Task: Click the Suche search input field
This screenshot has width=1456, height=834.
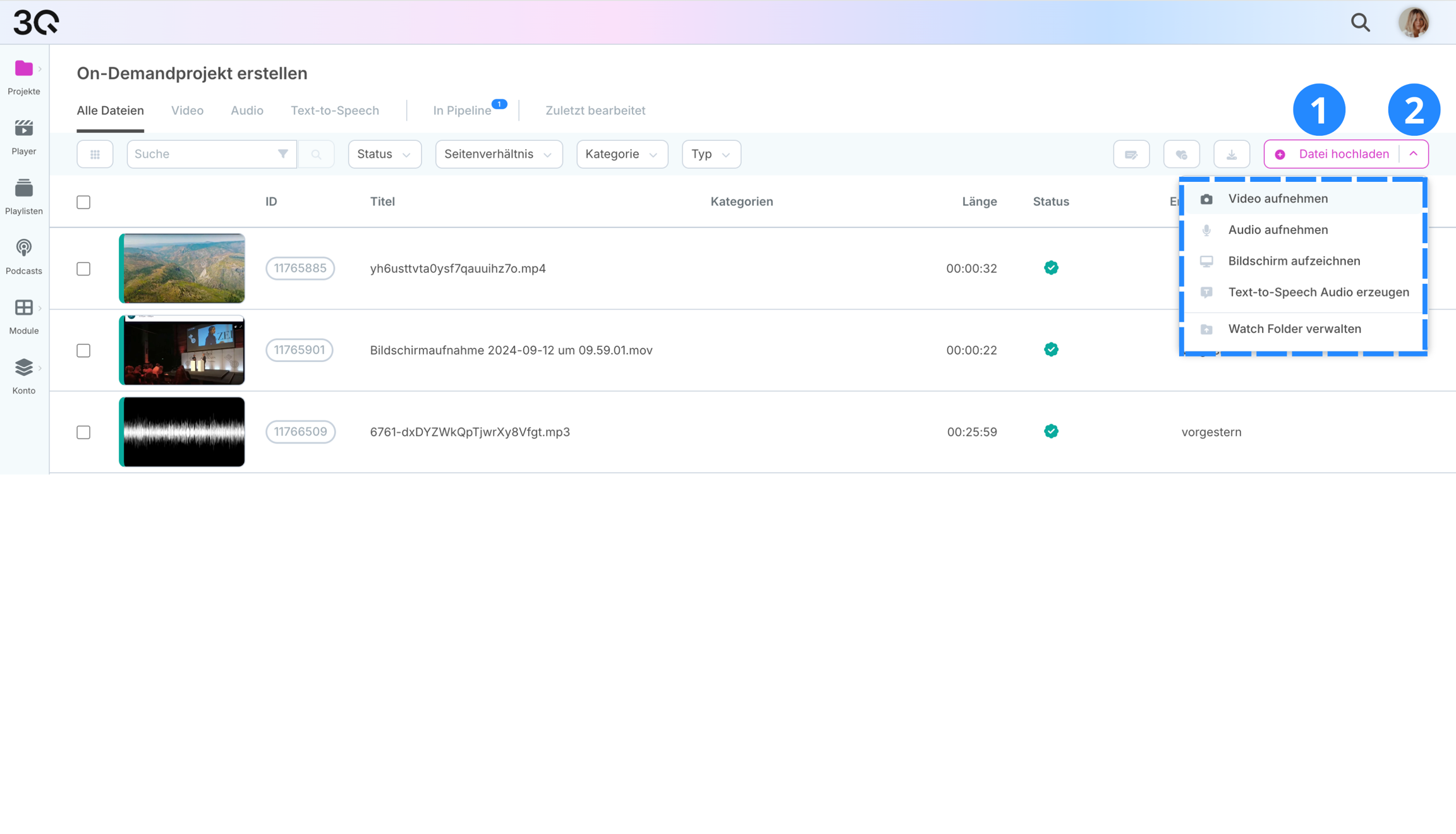Action: pyautogui.click(x=202, y=154)
